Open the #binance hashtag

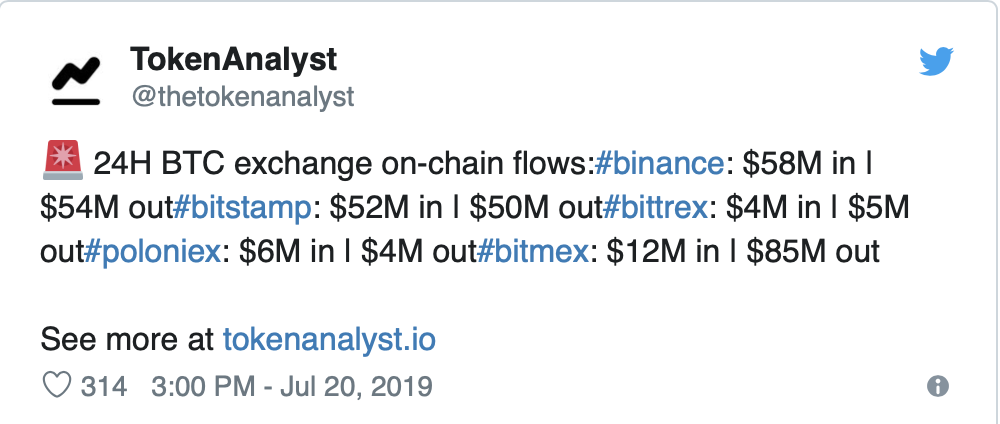pos(659,165)
